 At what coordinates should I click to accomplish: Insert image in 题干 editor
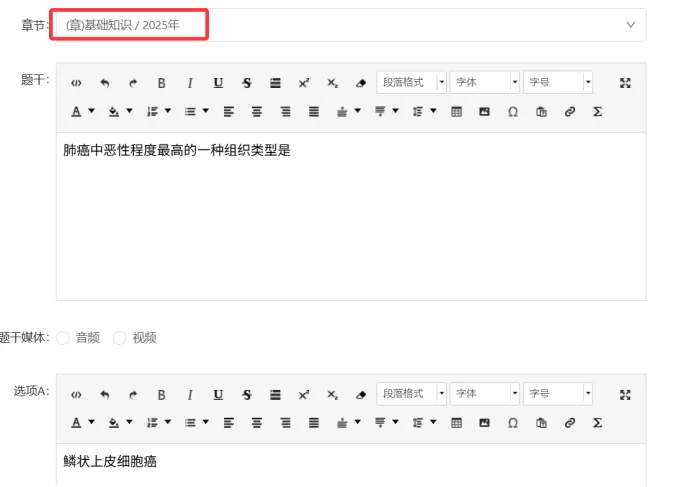tap(484, 112)
